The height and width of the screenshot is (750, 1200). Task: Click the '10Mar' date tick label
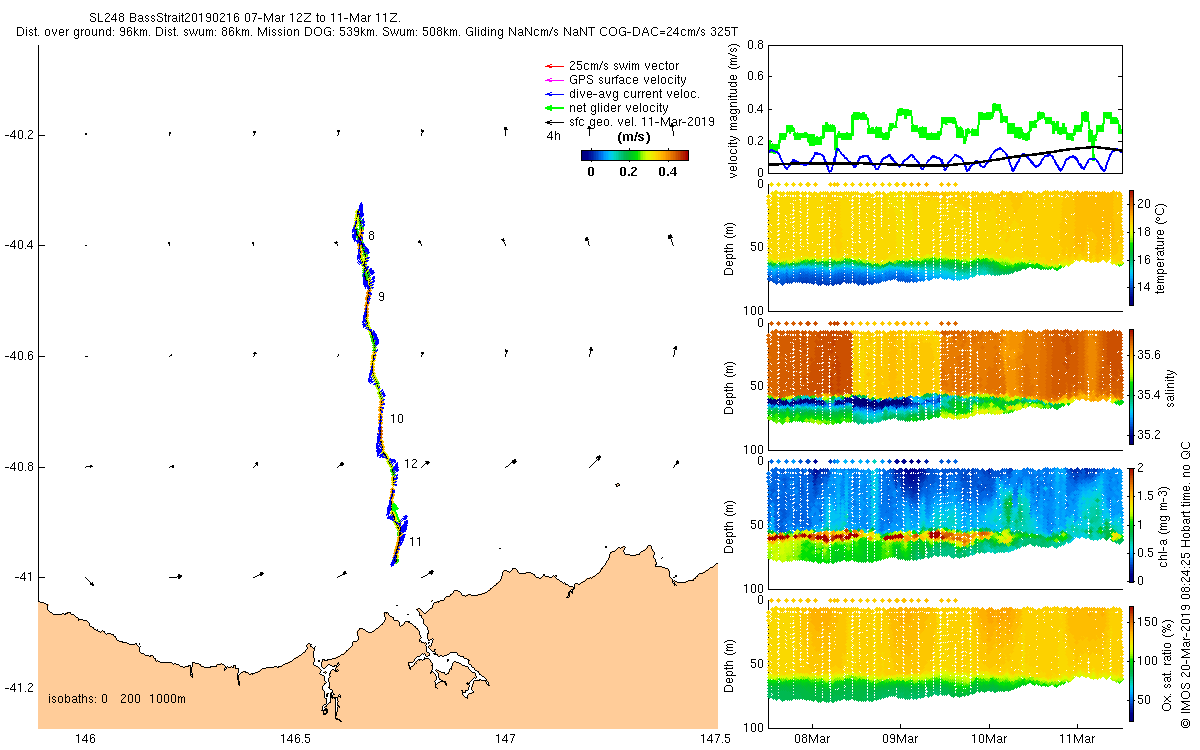[989, 739]
